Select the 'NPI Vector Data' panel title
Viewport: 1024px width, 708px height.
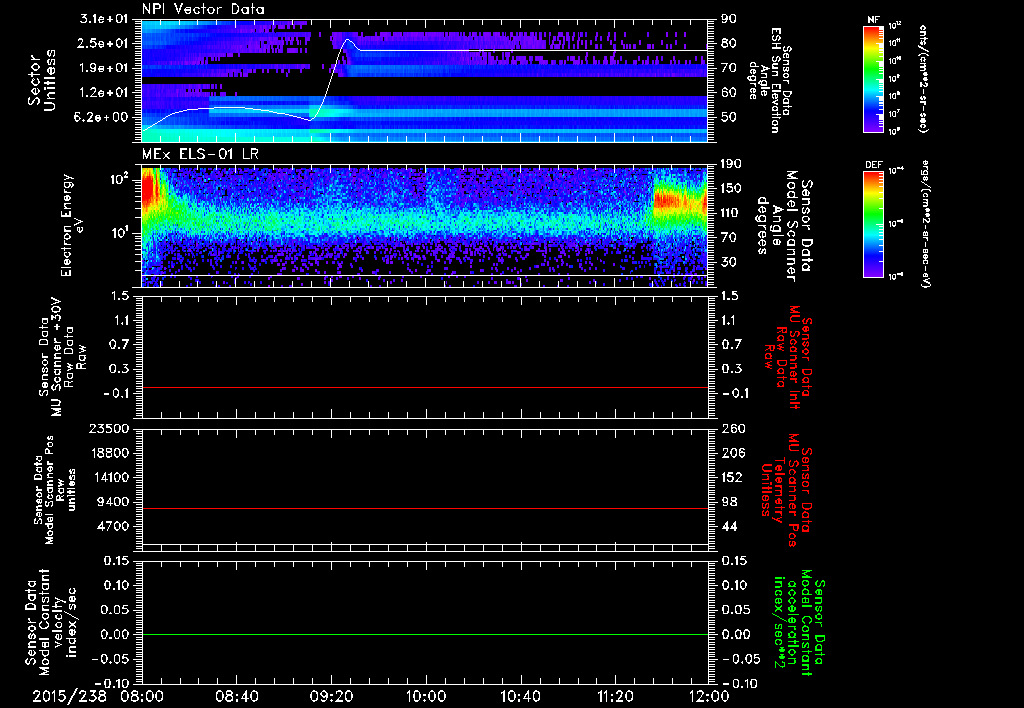[203, 9]
